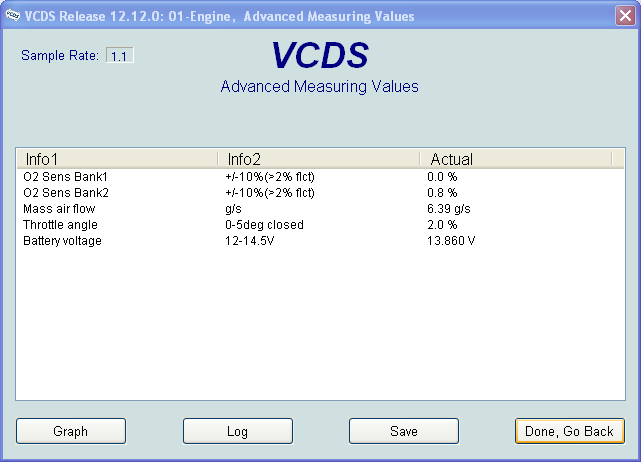Click the Bank1 +/-10%(>2% flct) spec

pos(270,177)
